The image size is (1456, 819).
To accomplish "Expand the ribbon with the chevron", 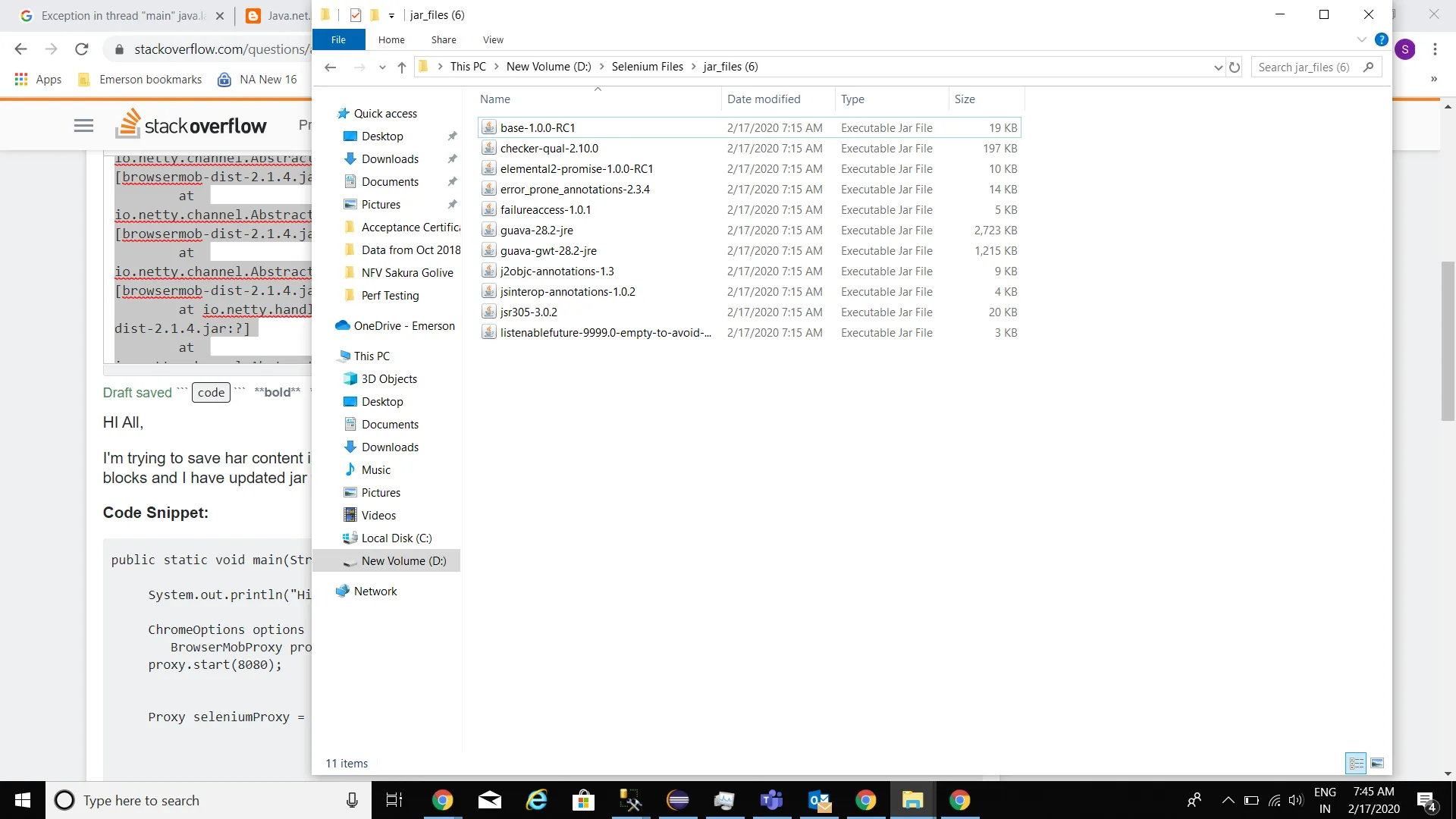I will [x=1361, y=39].
